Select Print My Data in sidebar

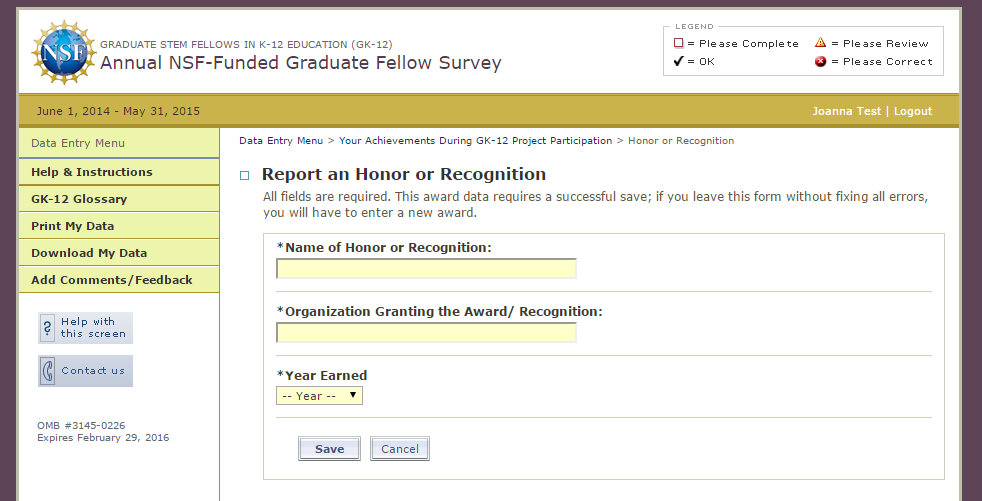pyautogui.click(x=72, y=226)
